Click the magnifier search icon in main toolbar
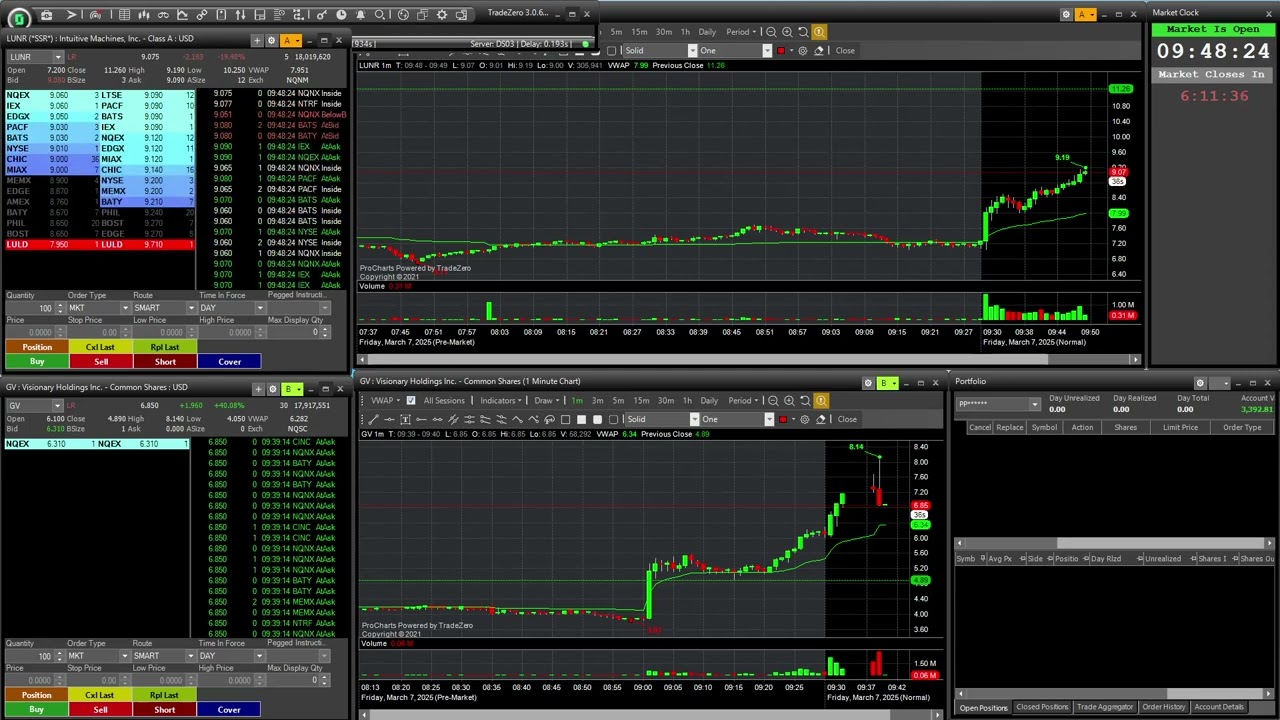 point(380,15)
